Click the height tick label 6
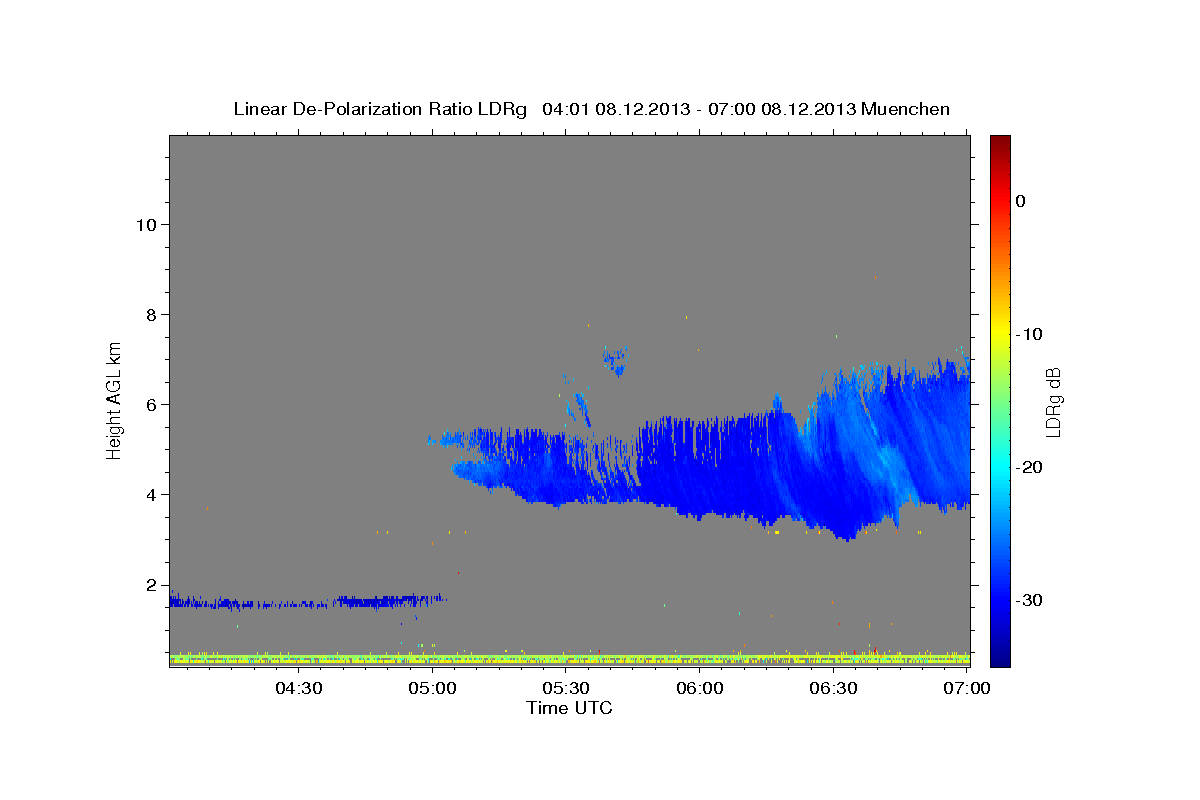This screenshot has height=800, width=1200. tap(151, 405)
